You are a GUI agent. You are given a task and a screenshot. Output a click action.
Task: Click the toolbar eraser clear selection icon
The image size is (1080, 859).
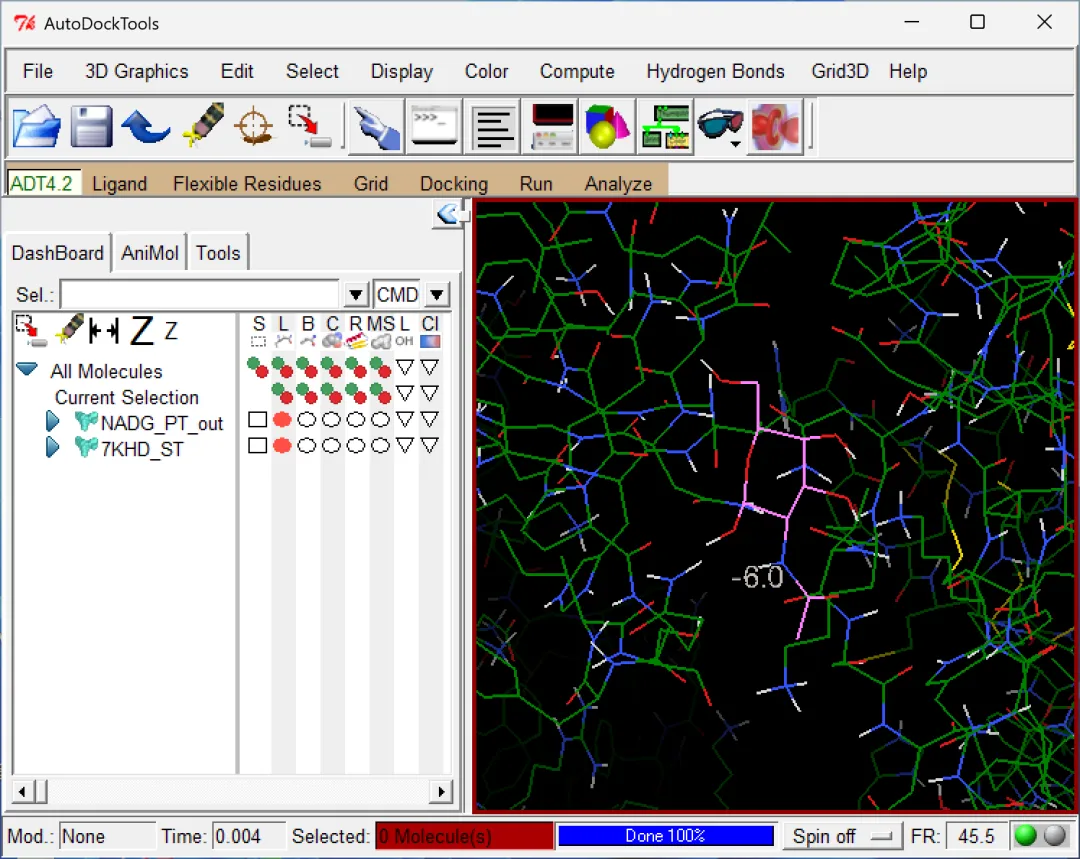(x=203, y=125)
